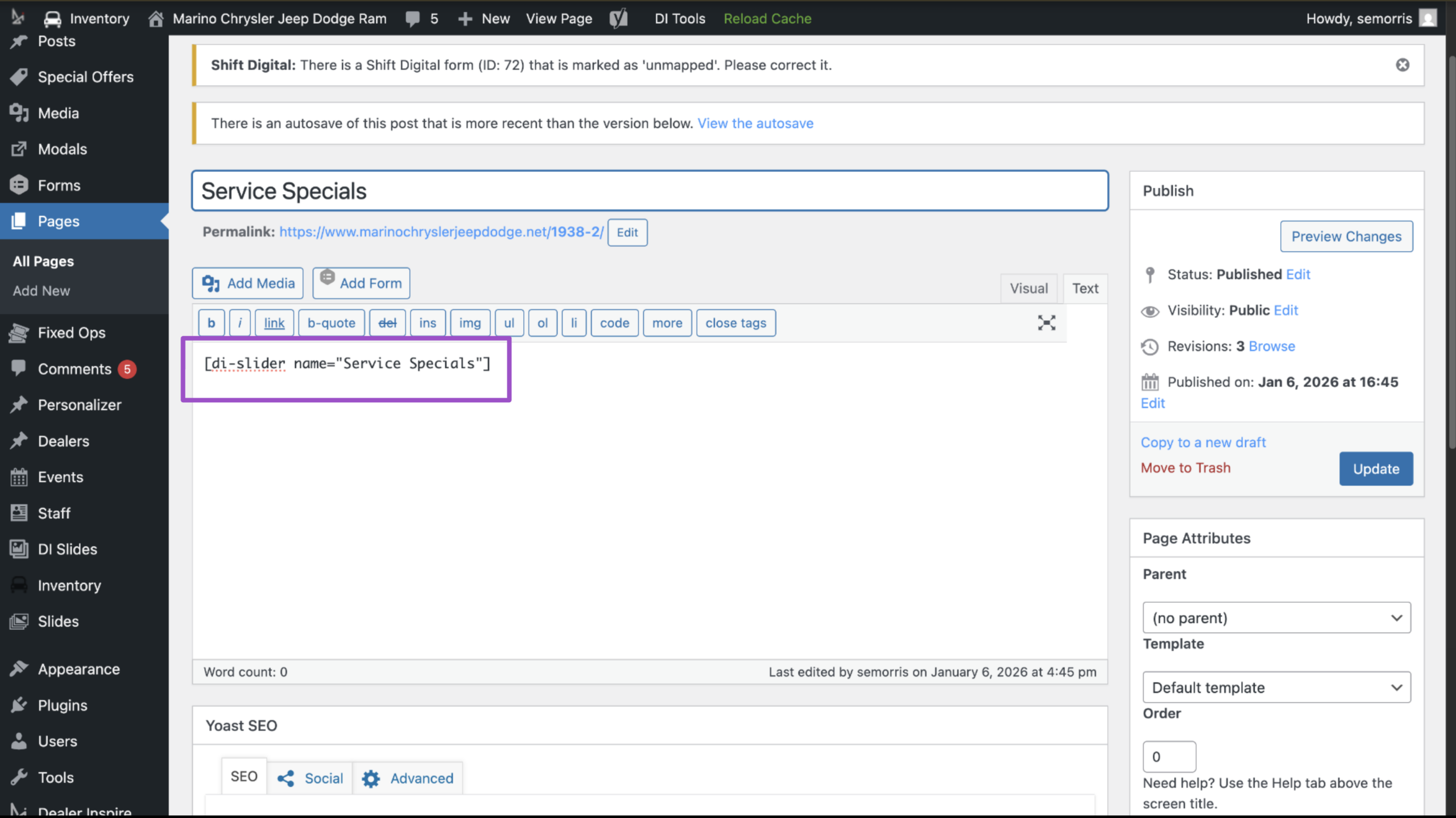Open Media library in sidebar

[x=58, y=113]
